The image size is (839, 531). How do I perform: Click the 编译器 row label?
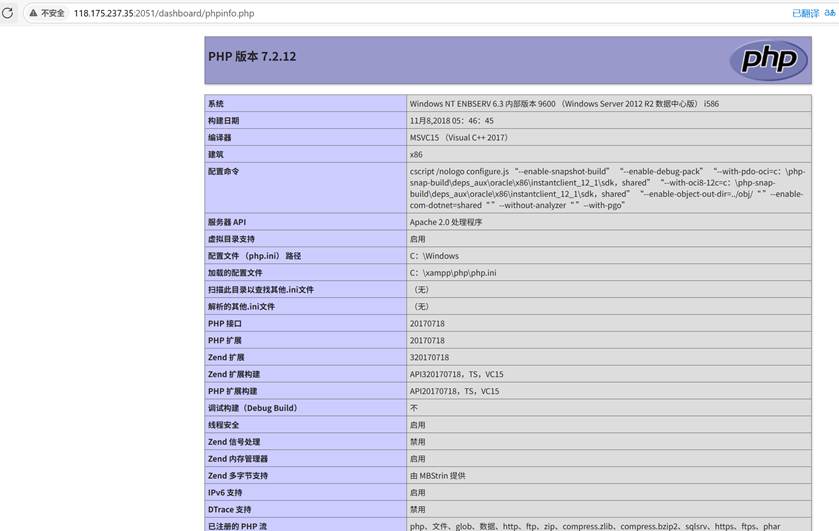pos(219,138)
